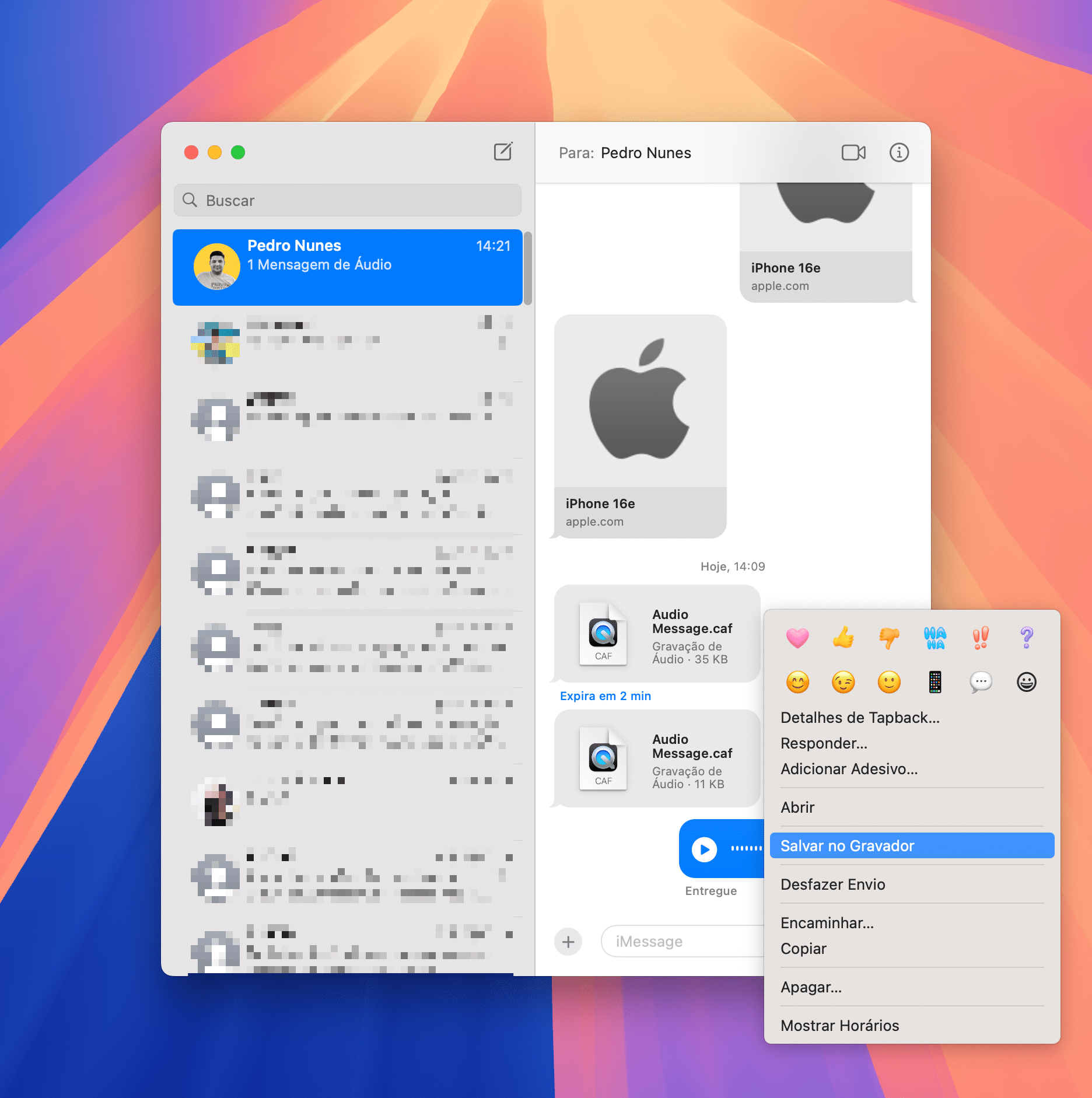Select Abrir in the context menu
1092x1098 pixels.
912,807
